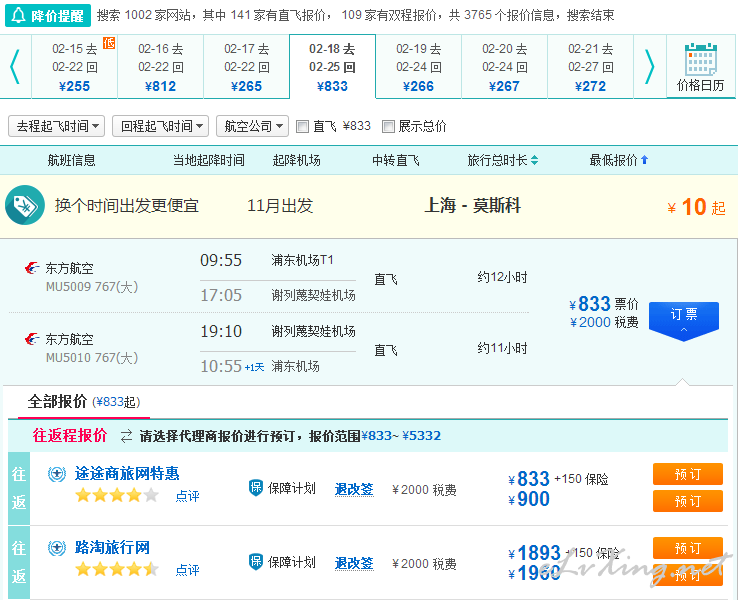
Task: Open 退改签 link for 路淘旅行网
Action: pos(354,563)
